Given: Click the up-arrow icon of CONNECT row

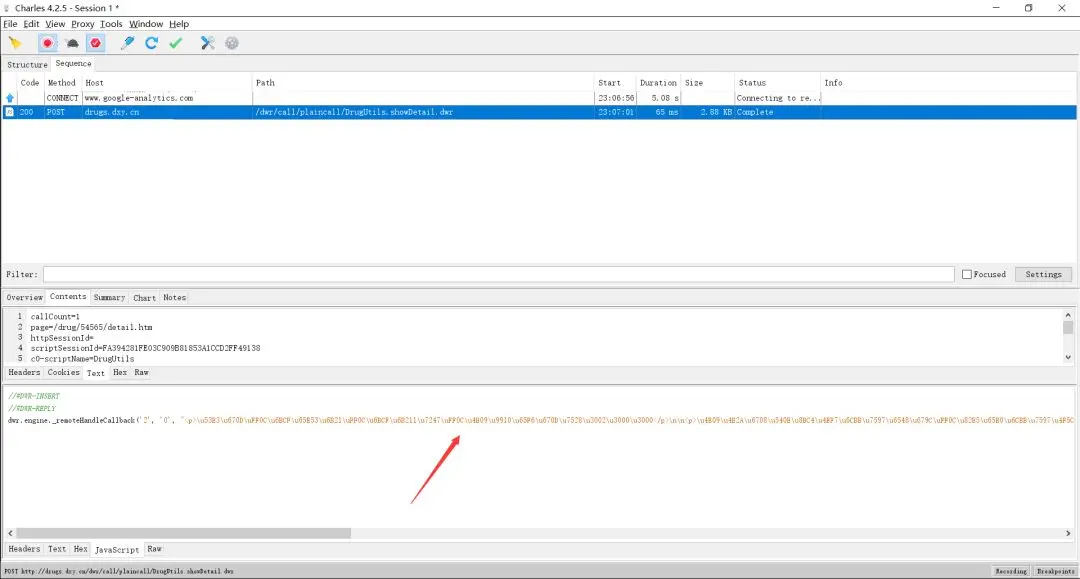Looking at the screenshot, I should [10, 98].
